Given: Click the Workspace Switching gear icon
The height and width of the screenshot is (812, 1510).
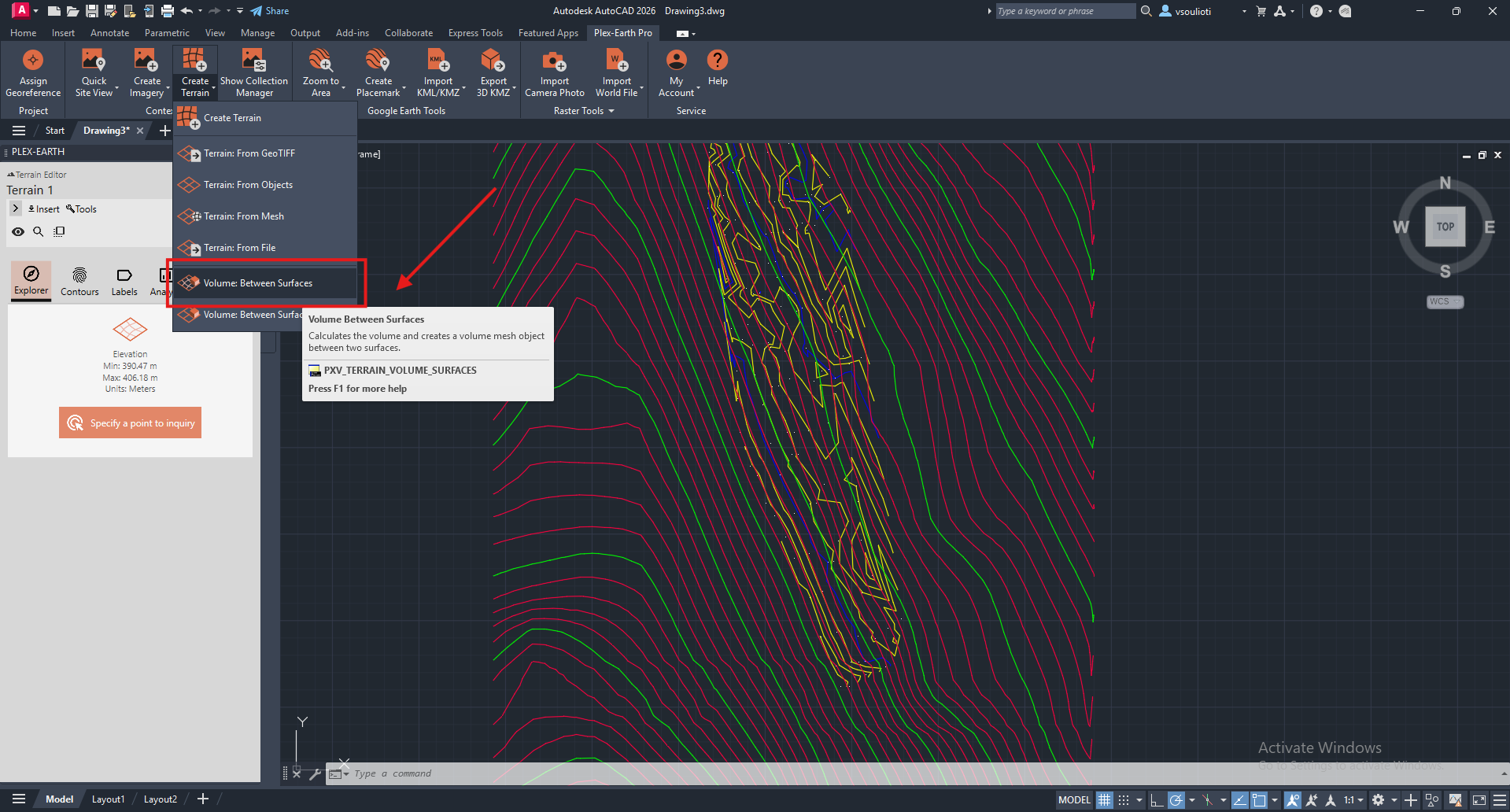Looking at the screenshot, I should coord(1378,800).
